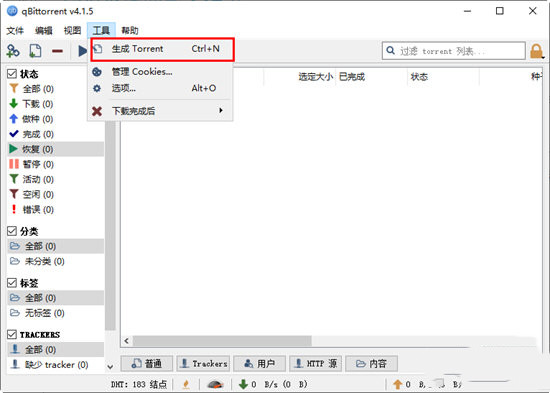This screenshot has height=393, width=550.
Task: Click the cookies icon beside 管理 Cookies
Action: pyautogui.click(x=97, y=72)
